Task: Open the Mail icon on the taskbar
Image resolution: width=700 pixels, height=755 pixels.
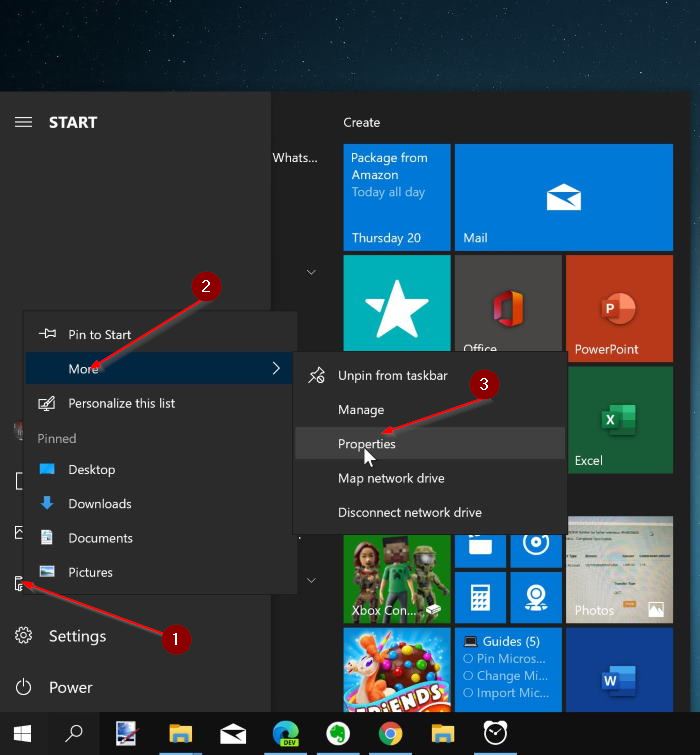Action: click(233, 735)
